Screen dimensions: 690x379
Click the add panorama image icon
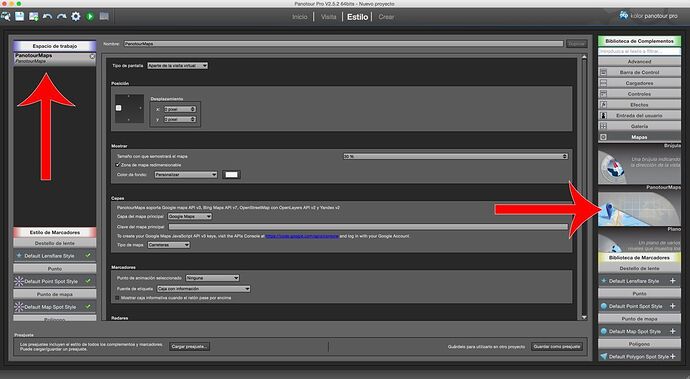click(x=33, y=16)
